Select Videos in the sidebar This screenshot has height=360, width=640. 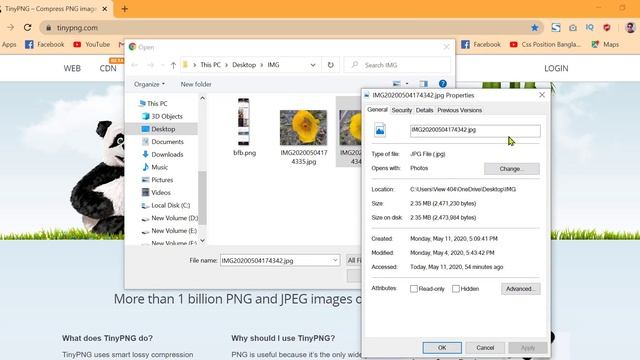tap(156, 192)
